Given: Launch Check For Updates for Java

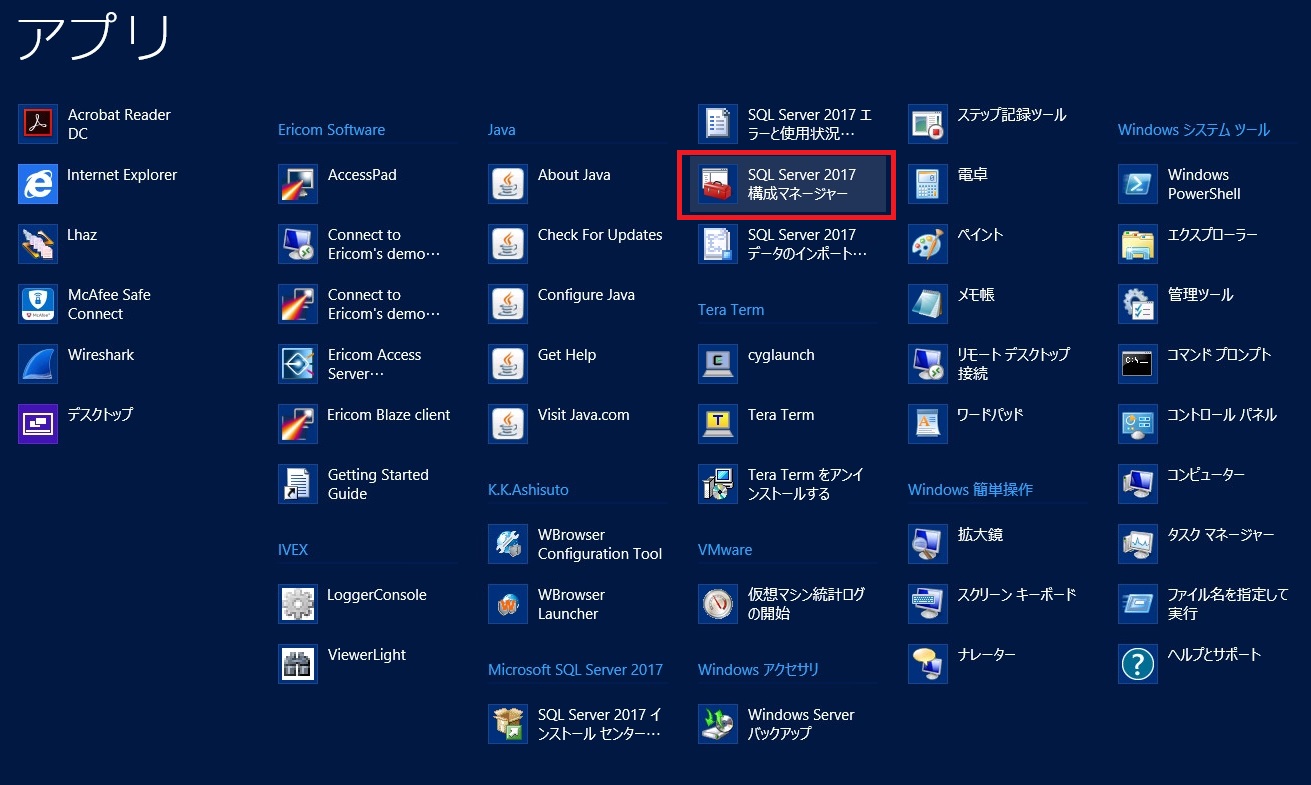Looking at the screenshot, I should (601, 235).
